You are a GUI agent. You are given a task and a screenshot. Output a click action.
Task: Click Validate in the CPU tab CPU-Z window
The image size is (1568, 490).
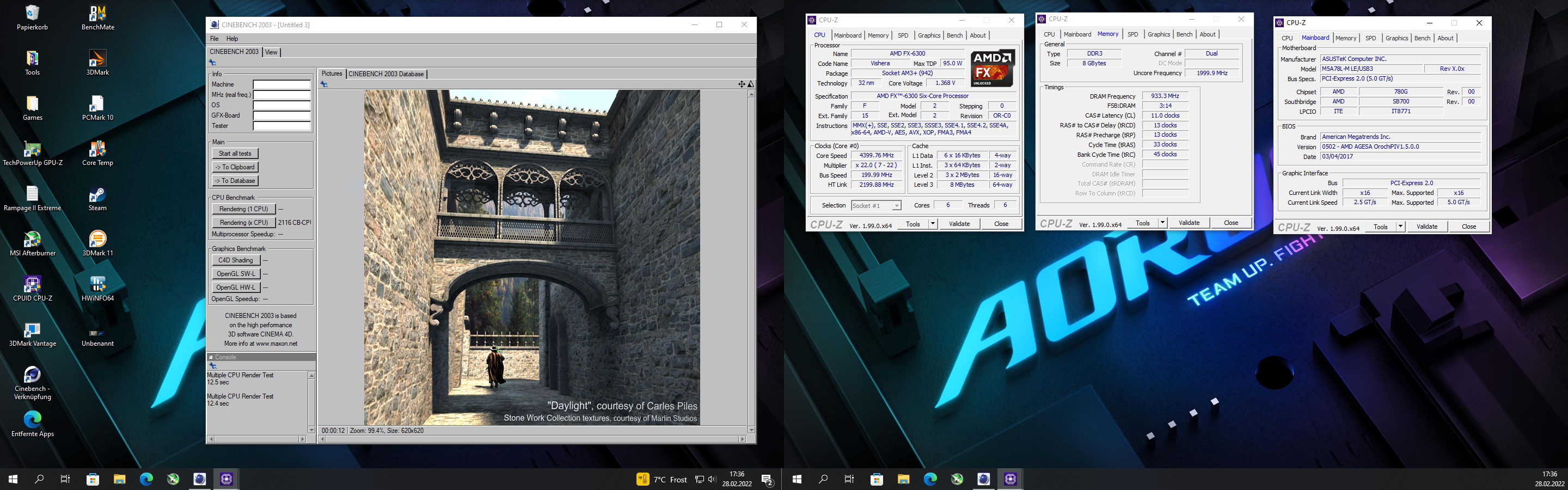pos(959,224)
